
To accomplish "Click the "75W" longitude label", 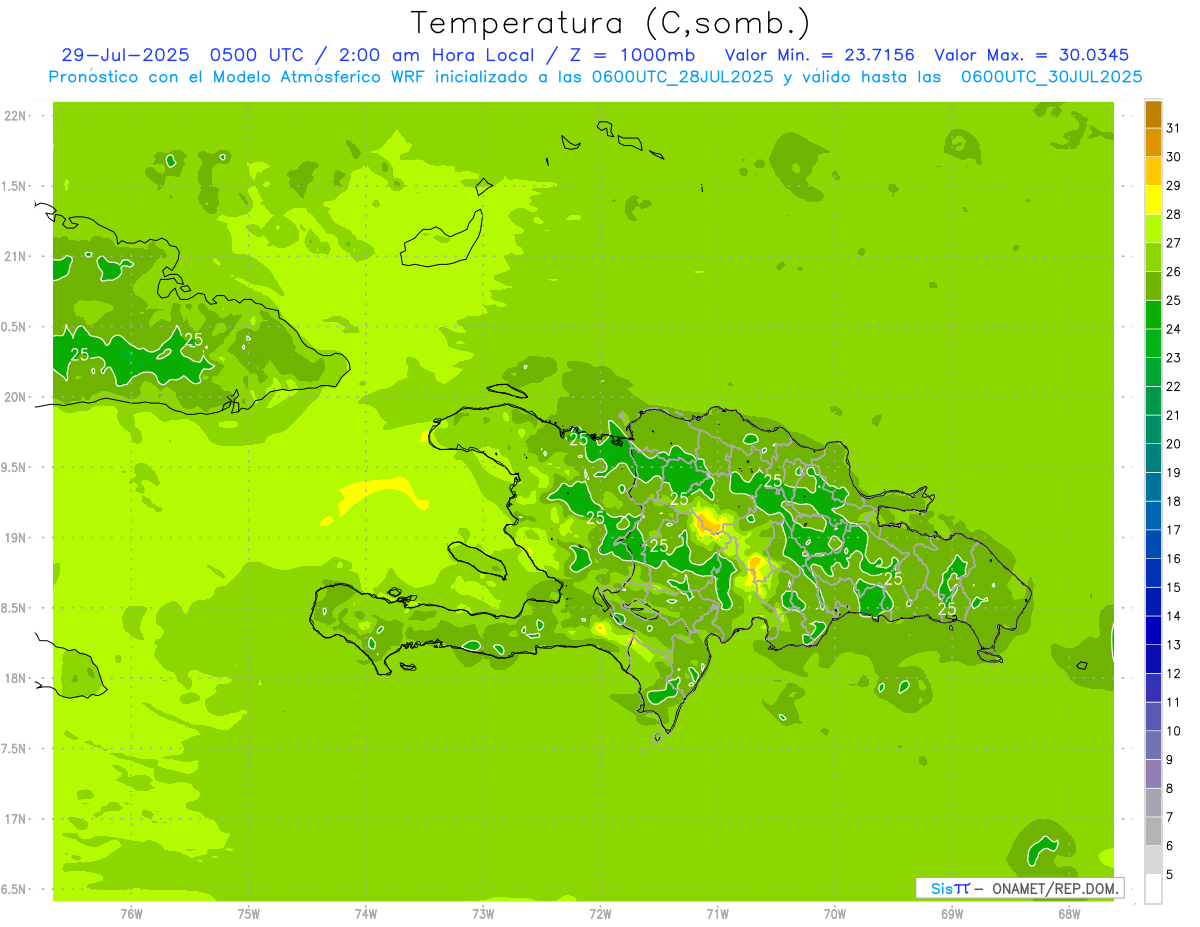I will pos(249,913).
